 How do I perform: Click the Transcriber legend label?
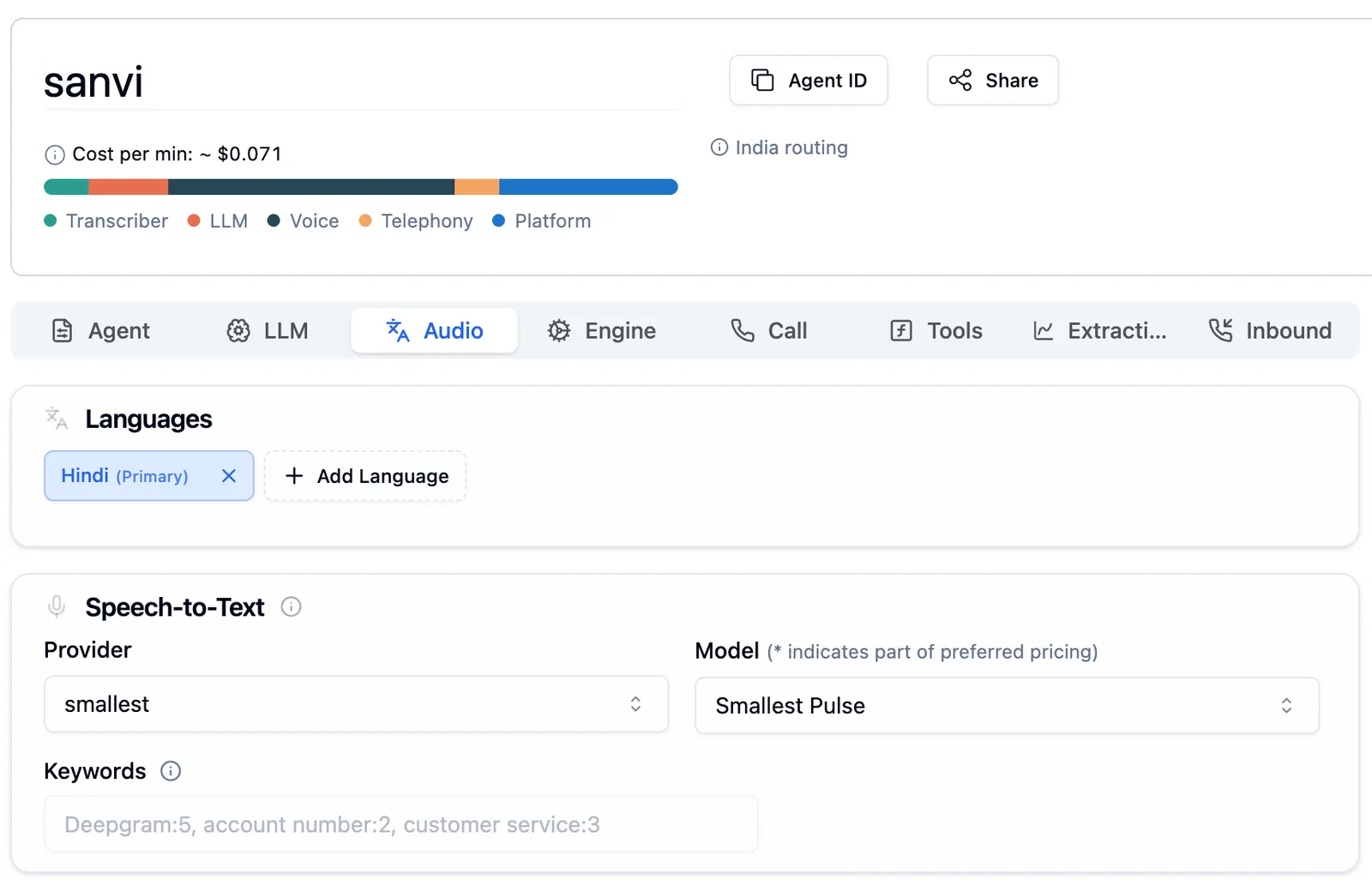(x=117, y=221)
